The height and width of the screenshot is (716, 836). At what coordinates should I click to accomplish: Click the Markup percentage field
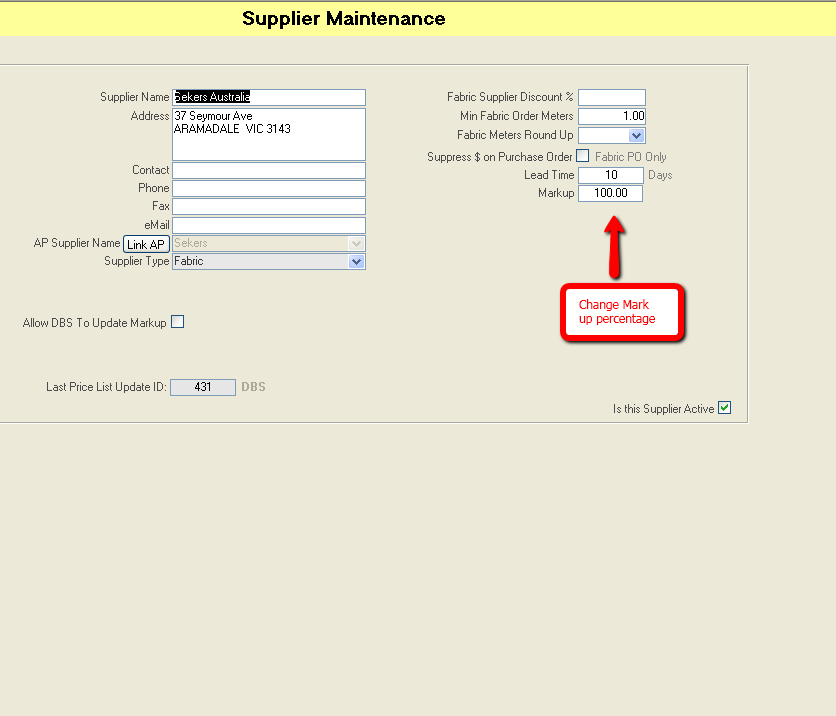610,193
